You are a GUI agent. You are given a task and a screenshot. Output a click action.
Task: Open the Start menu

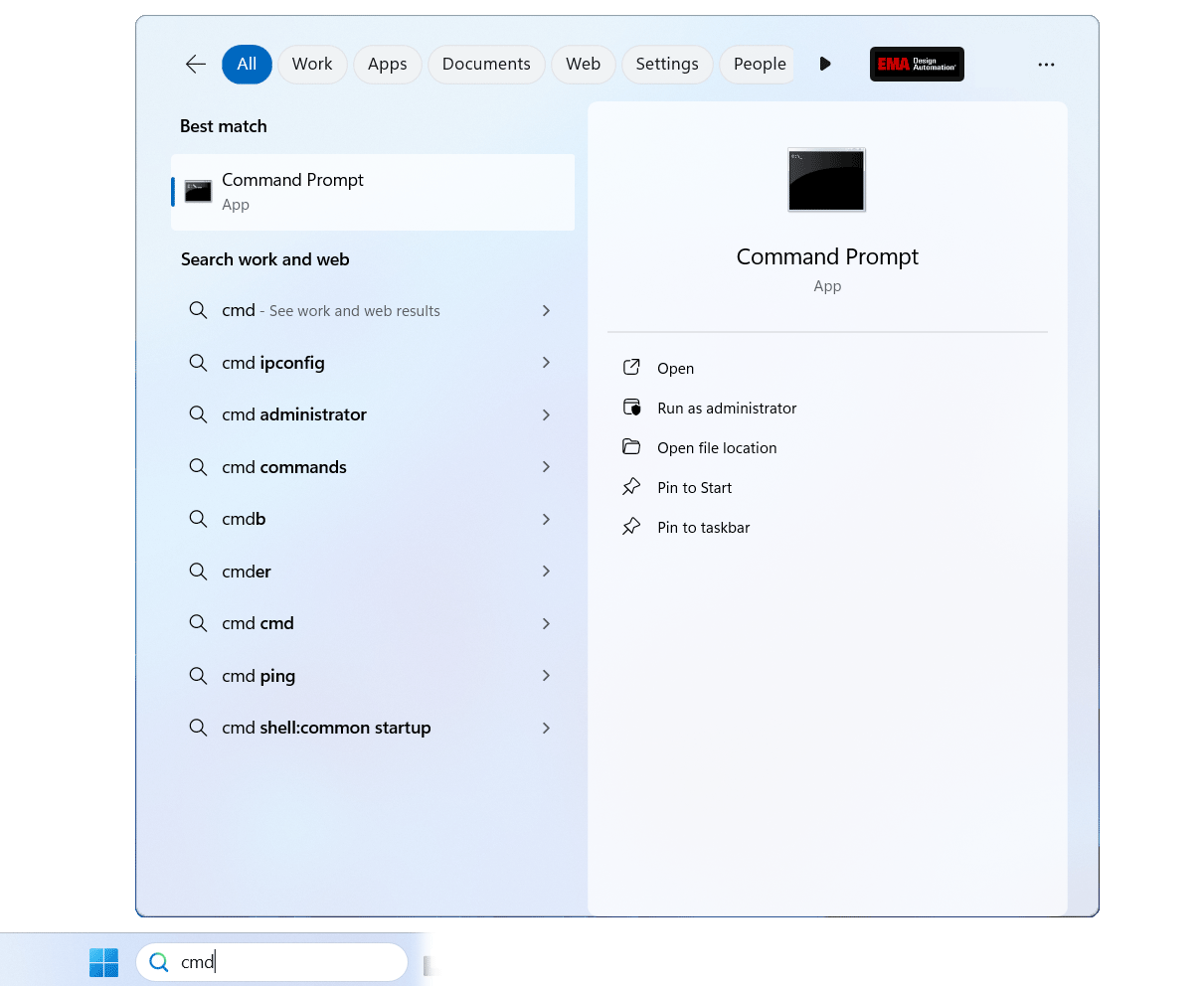click(103, 961)
